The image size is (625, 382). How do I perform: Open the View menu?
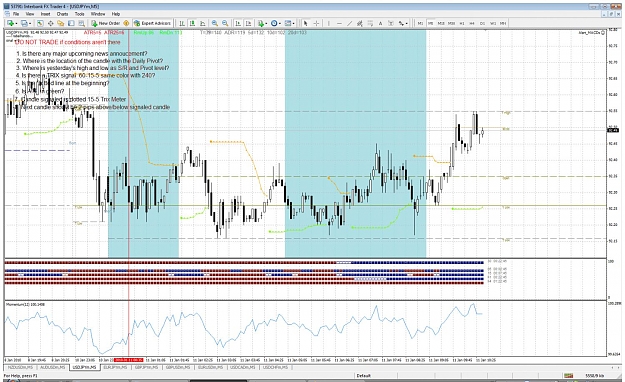pyautogui.click(x=30, y=14)
